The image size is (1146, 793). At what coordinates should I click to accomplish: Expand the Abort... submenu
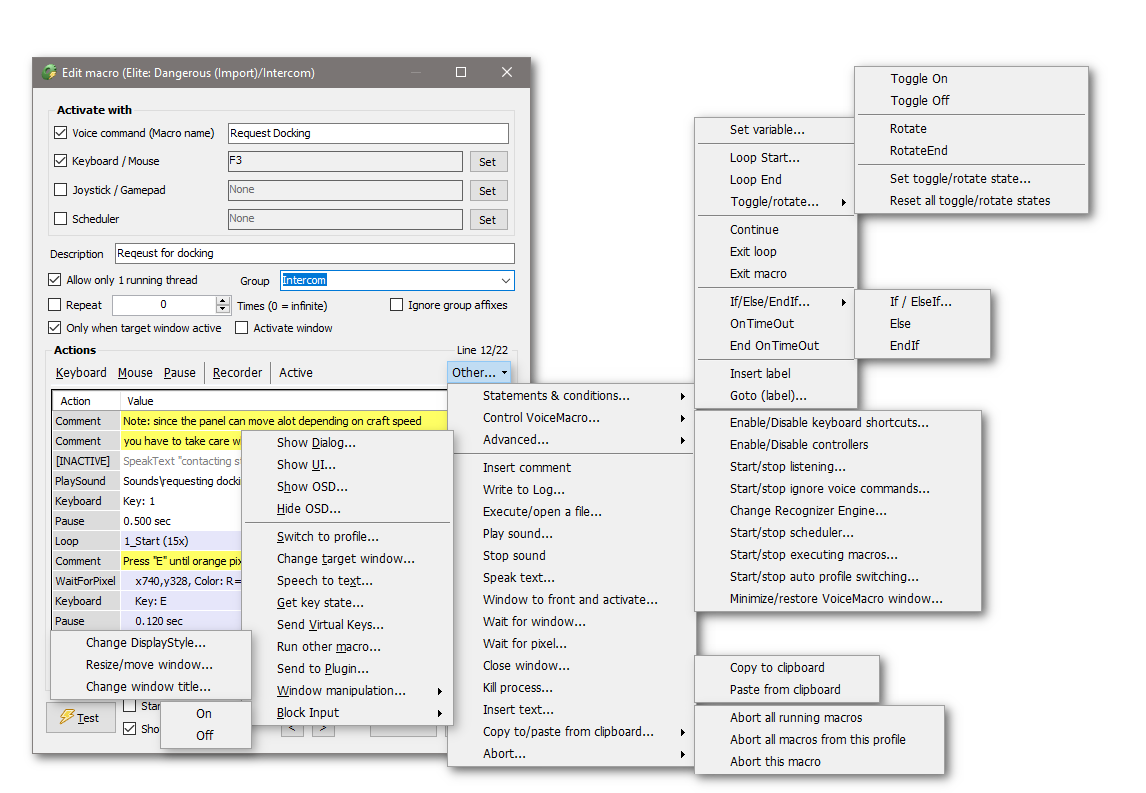570,754
